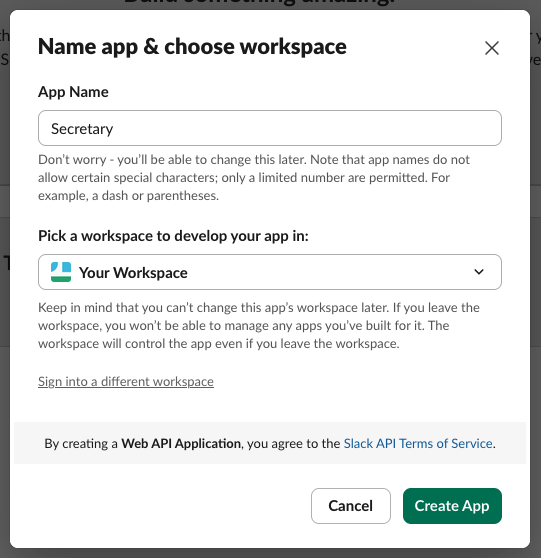Close the Name app dialog with X
Viewport: 541px width, 558px height.
pos(492,48)
